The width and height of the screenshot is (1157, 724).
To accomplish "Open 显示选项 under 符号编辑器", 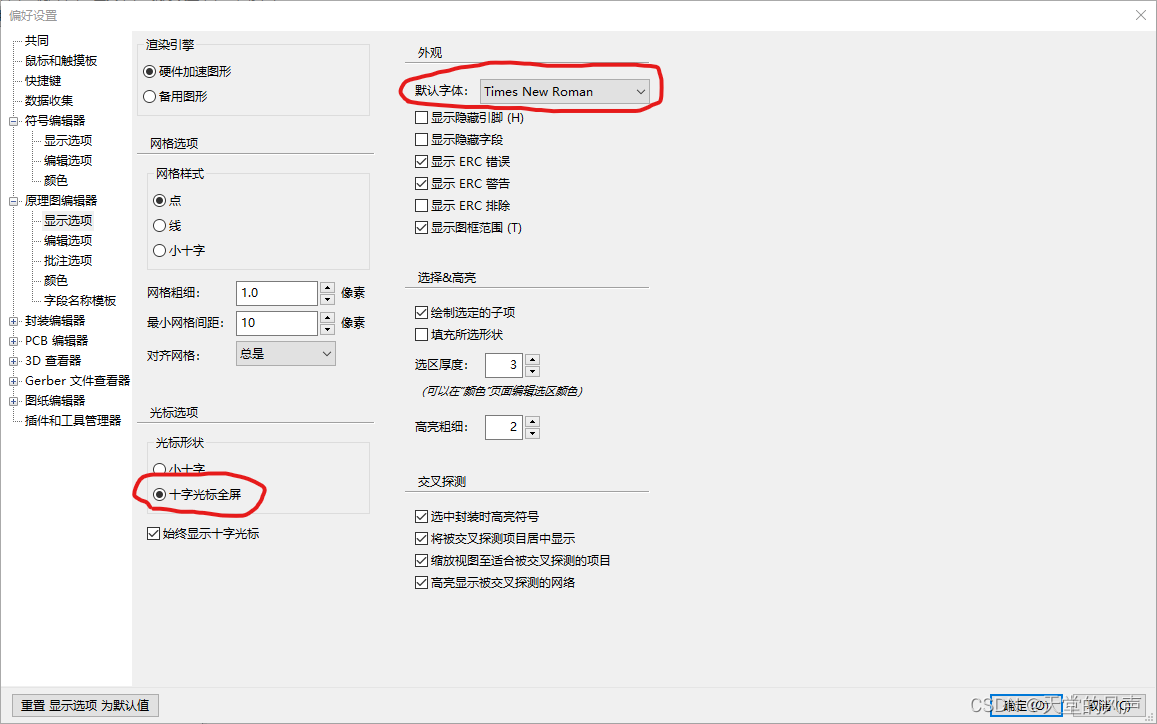I will (x=68, y=140).
